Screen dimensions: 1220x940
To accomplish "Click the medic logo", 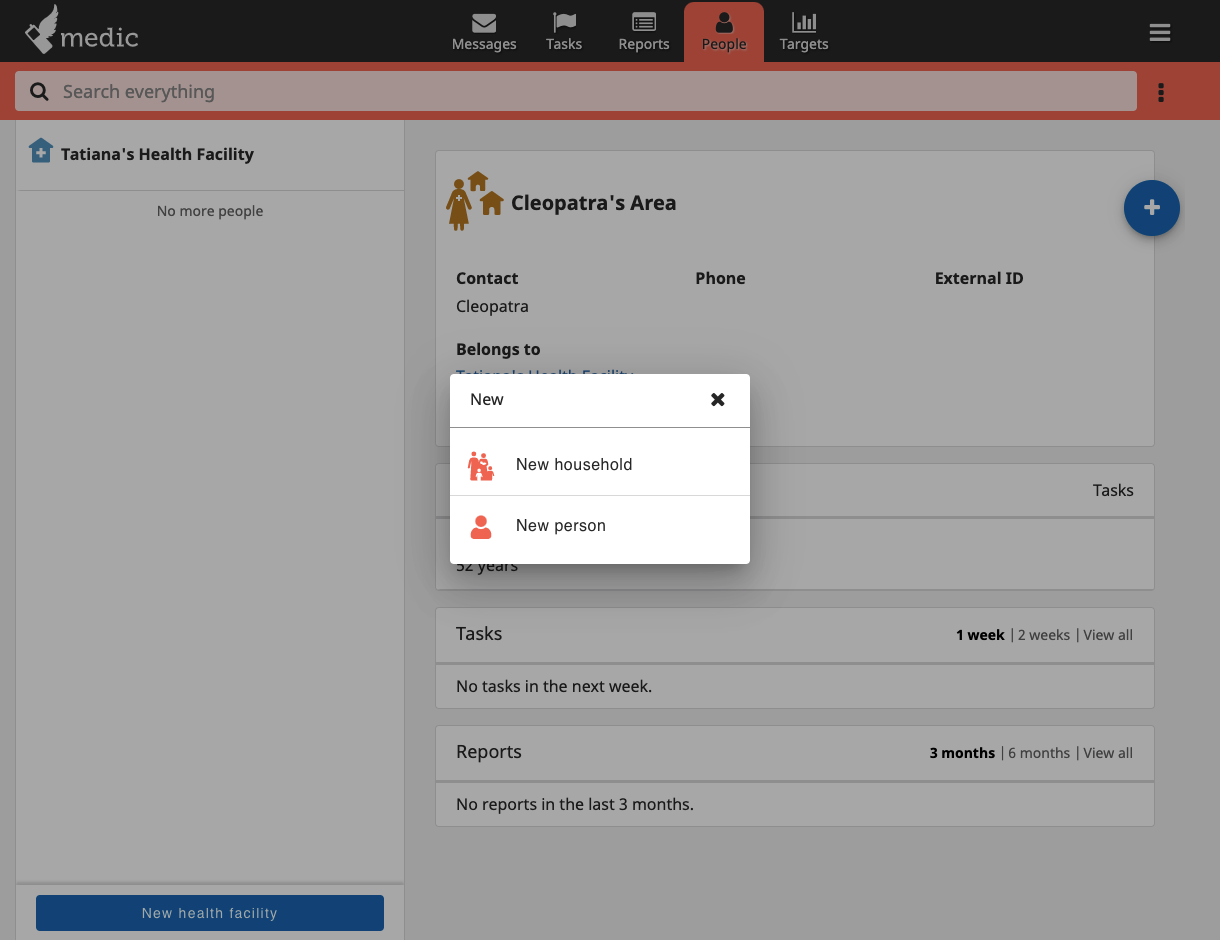I will coord(82,31).
